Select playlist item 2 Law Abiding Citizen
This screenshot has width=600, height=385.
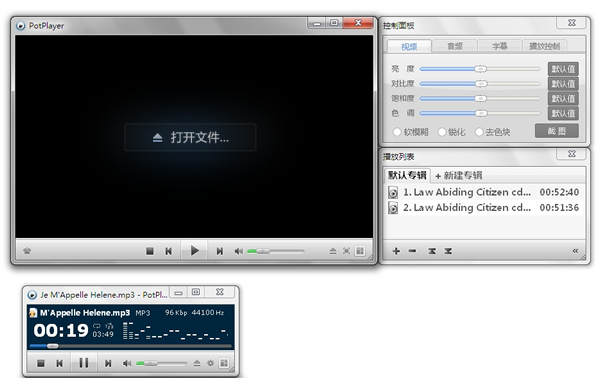point(485,208)
